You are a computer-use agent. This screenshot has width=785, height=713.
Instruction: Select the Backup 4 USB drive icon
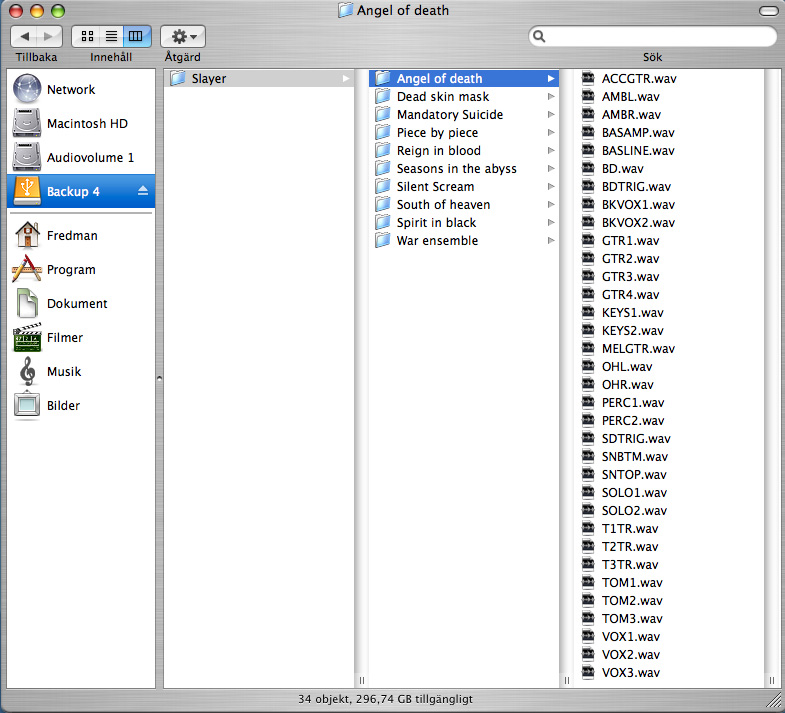[x=27, y=191]
